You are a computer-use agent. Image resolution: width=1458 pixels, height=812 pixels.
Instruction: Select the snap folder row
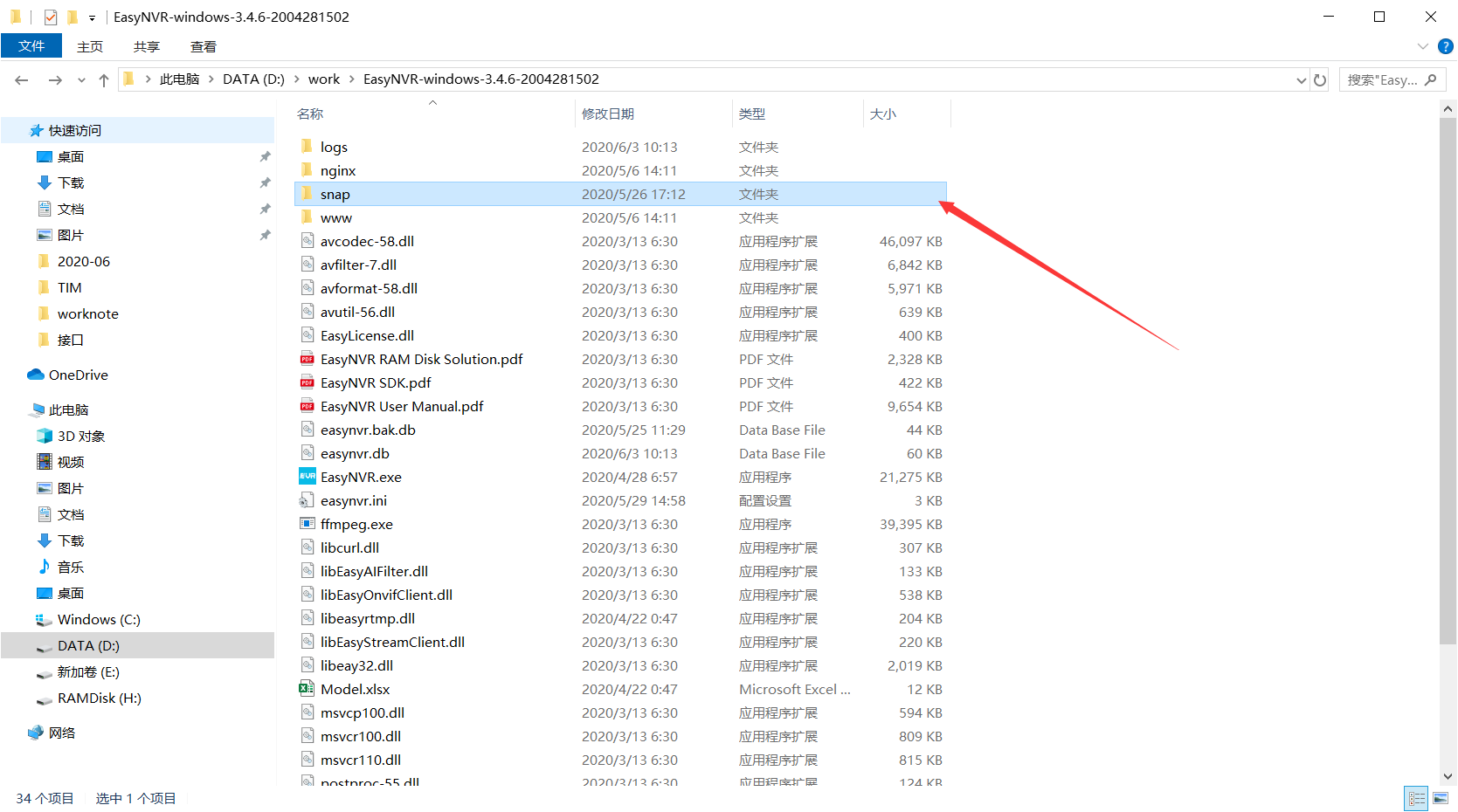pyautogui.click(x=621, y=194)
